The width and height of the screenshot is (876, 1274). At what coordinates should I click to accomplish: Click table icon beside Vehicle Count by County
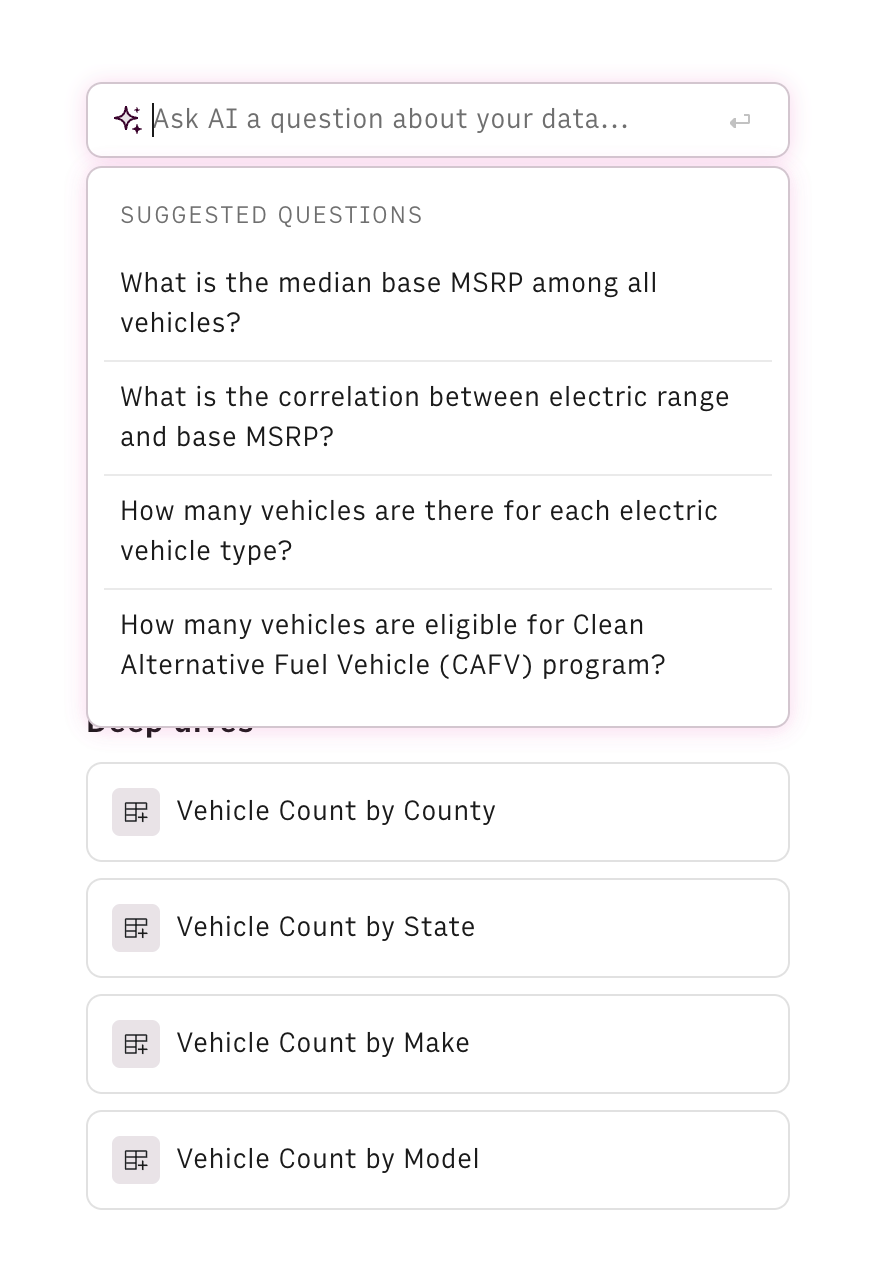[x=136, y=811]
